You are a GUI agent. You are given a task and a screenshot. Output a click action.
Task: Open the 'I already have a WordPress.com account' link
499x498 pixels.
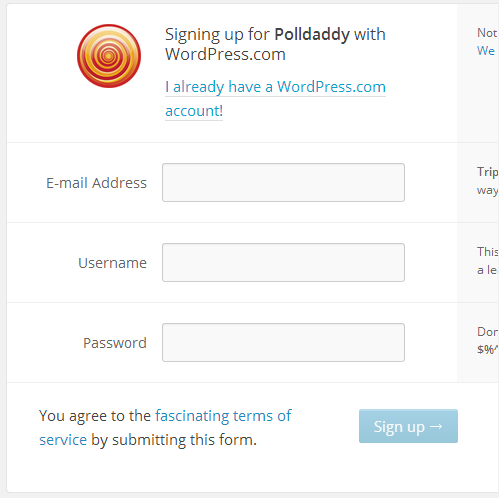point(275,99)
